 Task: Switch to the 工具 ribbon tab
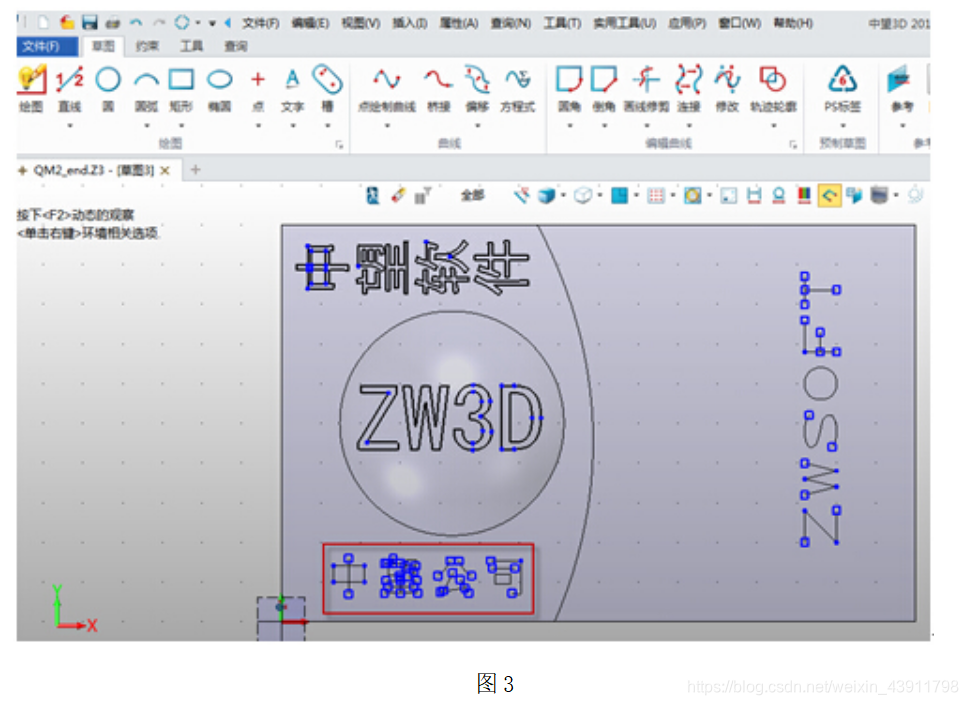[191, 46]
